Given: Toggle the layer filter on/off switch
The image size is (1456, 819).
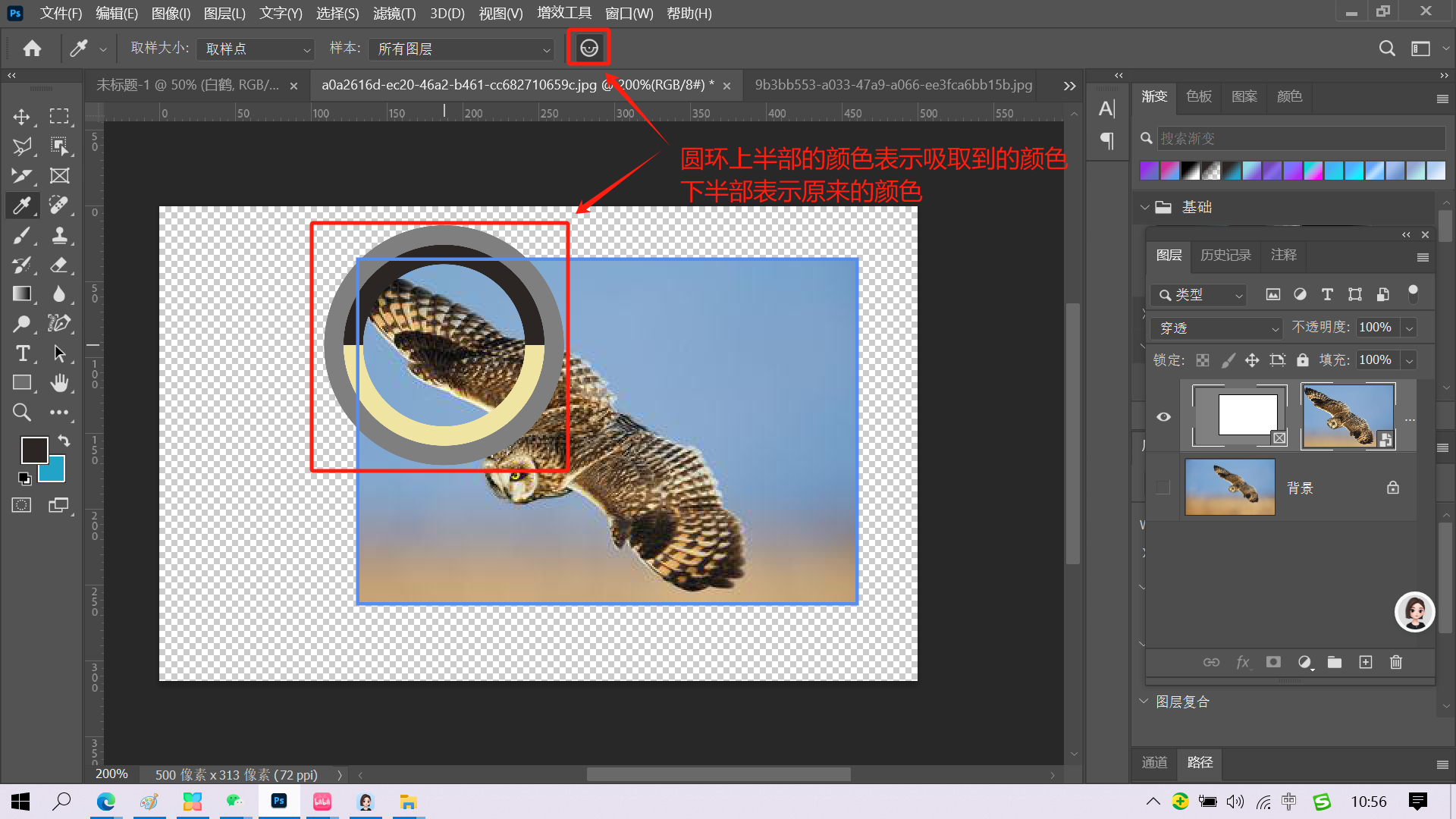Looking at the screenshot, I should (x=1412, y=294).
